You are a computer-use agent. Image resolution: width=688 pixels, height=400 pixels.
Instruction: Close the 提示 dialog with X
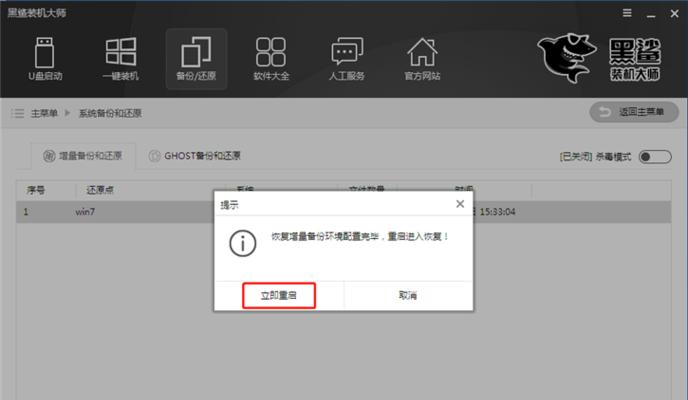460,204
